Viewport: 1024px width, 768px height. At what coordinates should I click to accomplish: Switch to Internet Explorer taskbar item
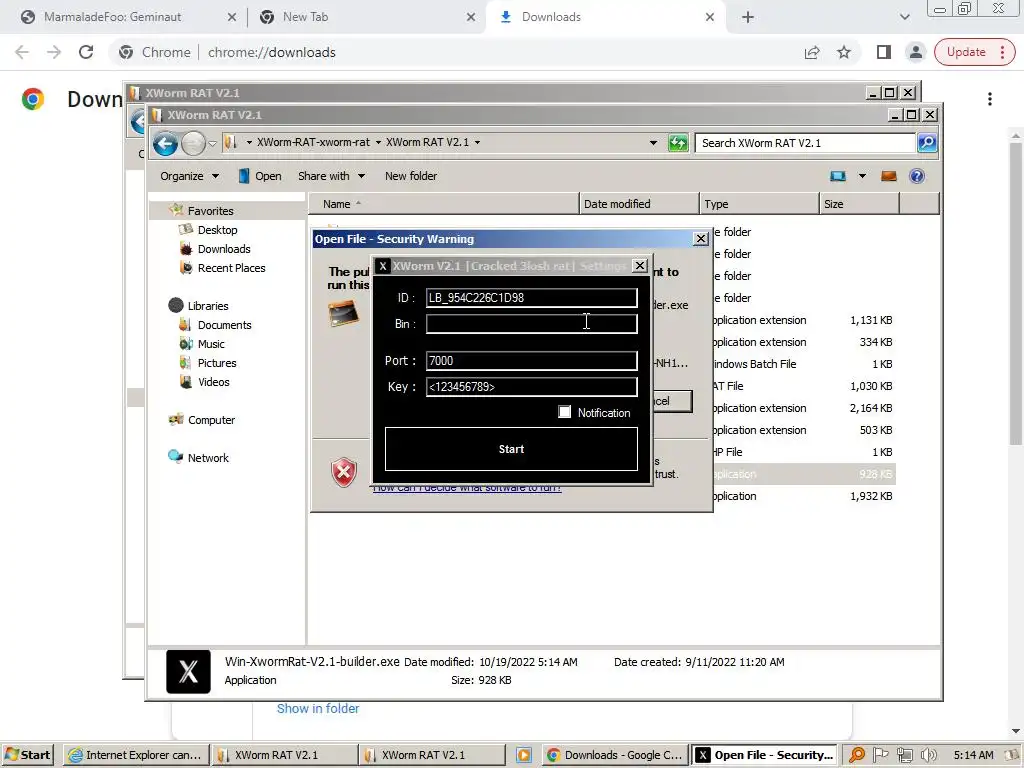tap(136, 755)
